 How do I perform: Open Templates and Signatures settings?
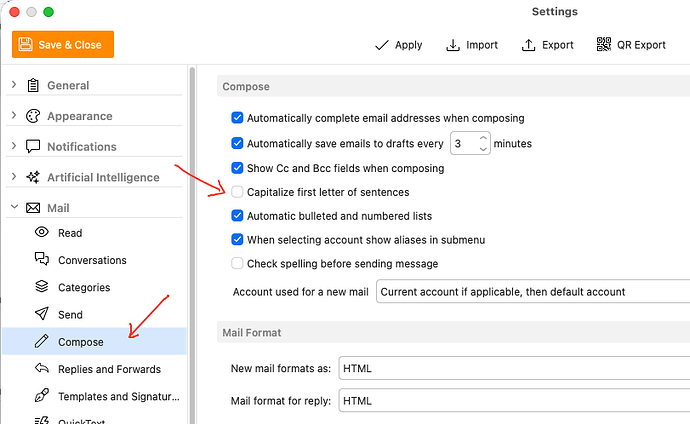[x=119, y=396]
